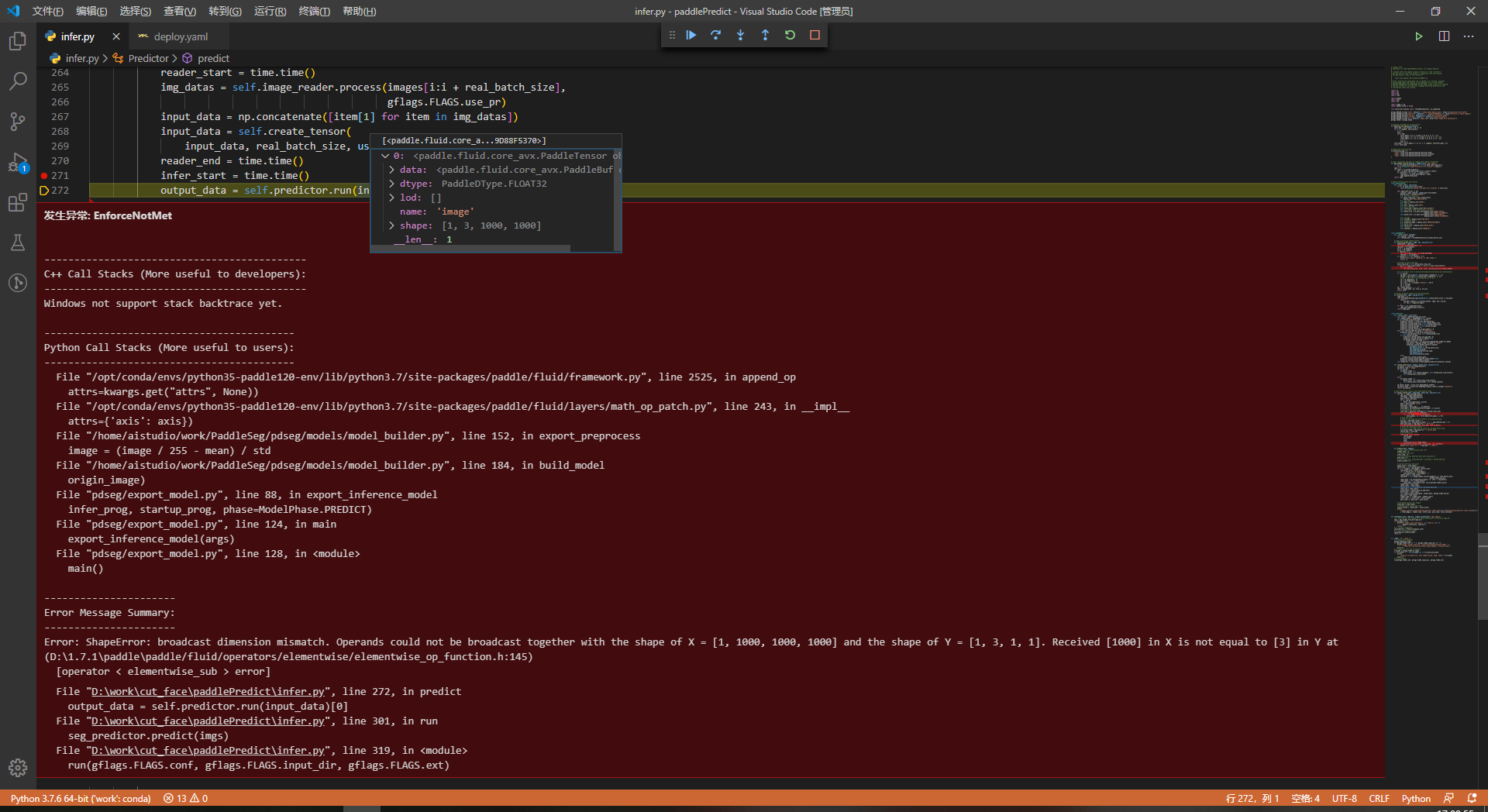The width and height of the screenshot is (1488, 812).
Task: Continue debugging with the Continue button
Action: point(691,35)
